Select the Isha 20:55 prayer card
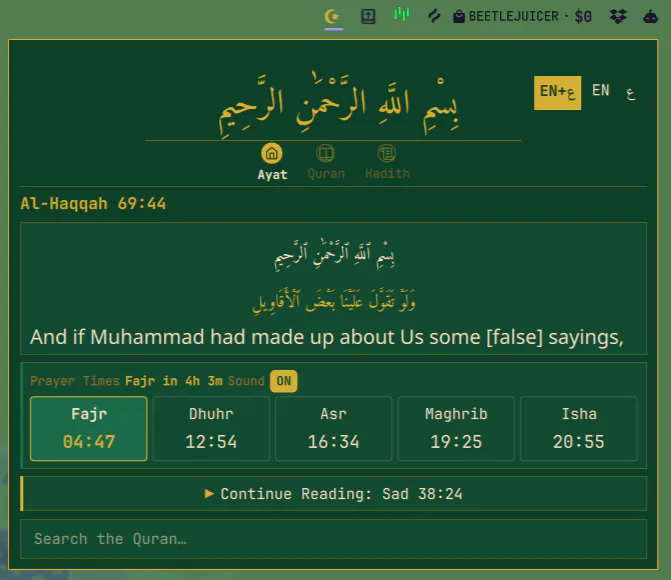The width and height of the screenshot is (671, 580). (579, 428)
